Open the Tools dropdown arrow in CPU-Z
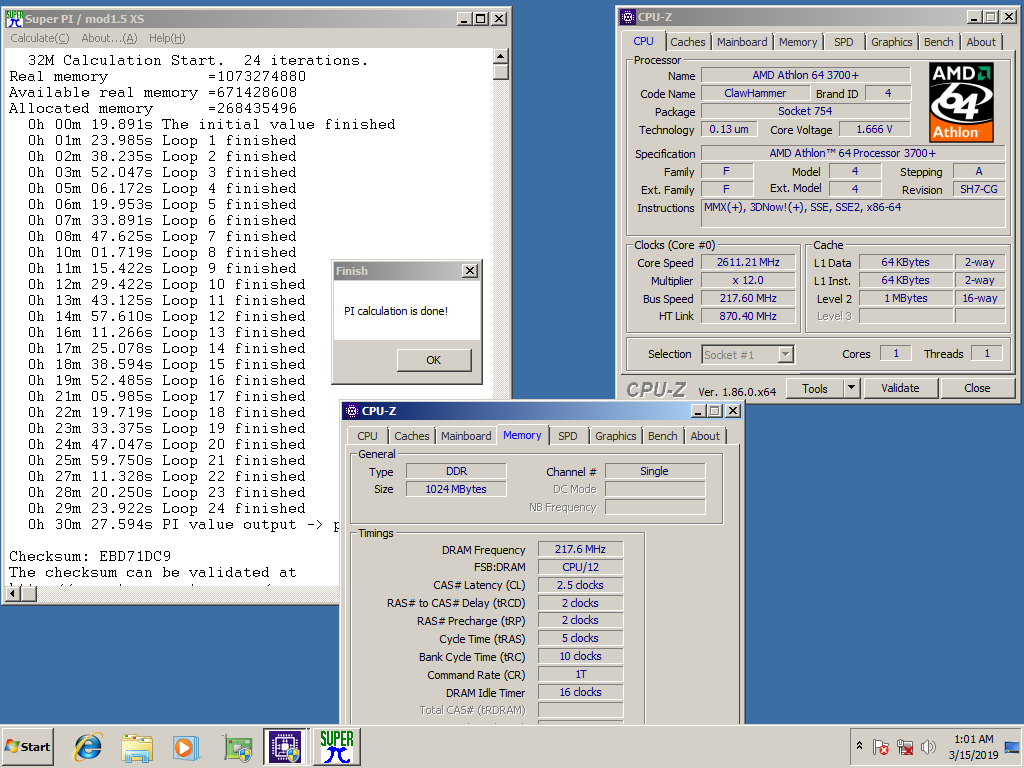The width and height of the screenshot is (1024, 768). [852, 388]
